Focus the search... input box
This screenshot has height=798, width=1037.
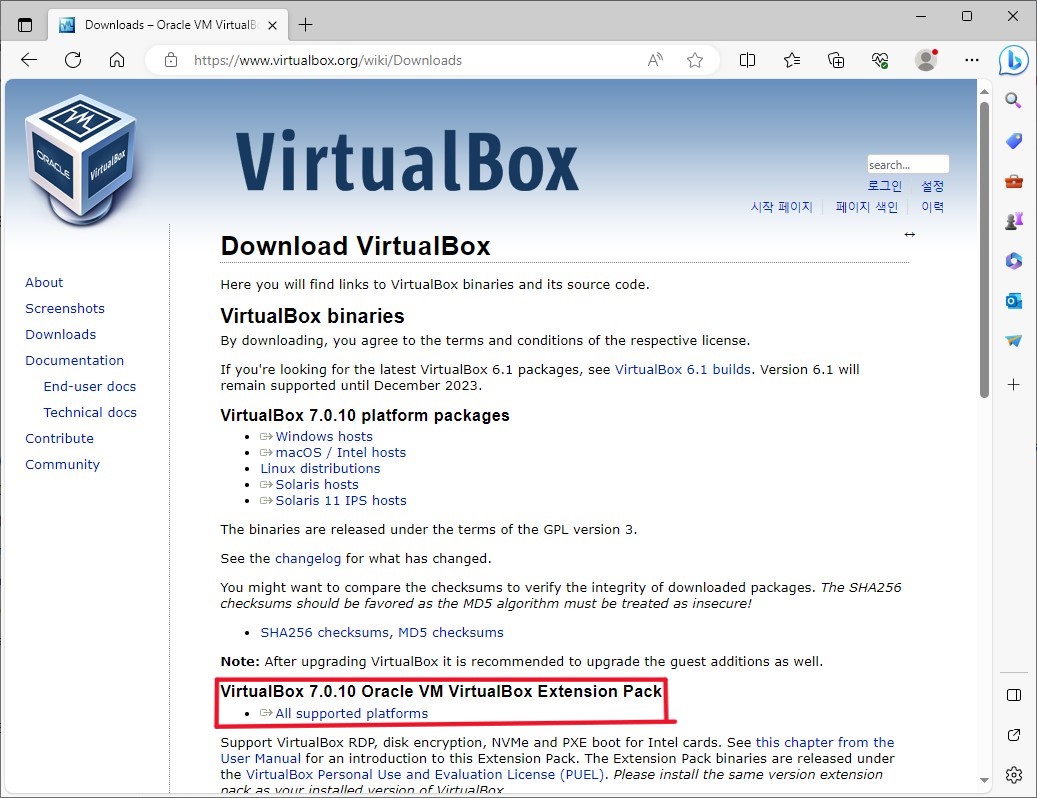(x=907, y=164)
